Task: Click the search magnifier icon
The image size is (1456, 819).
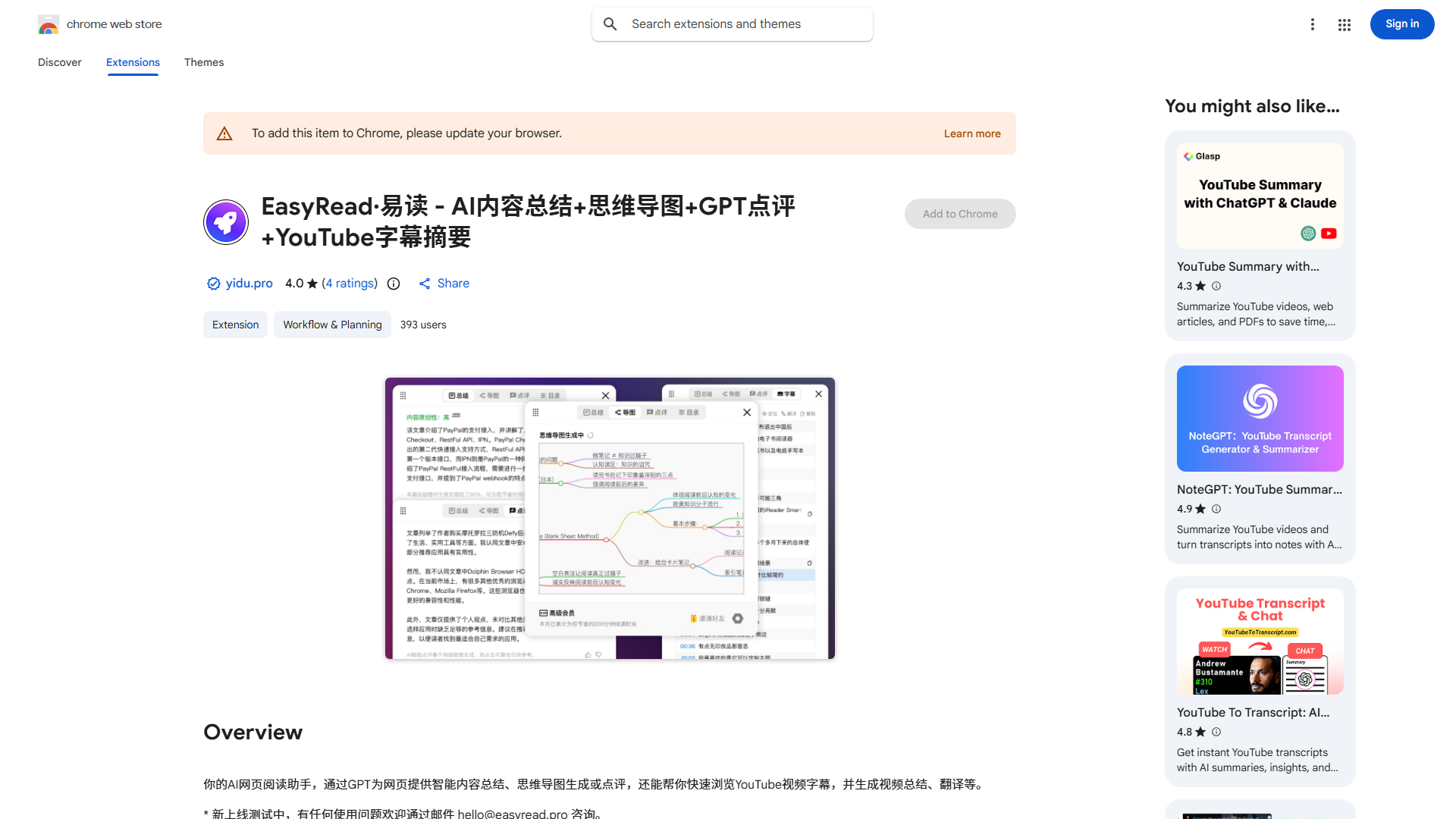Action: (610, 24)
